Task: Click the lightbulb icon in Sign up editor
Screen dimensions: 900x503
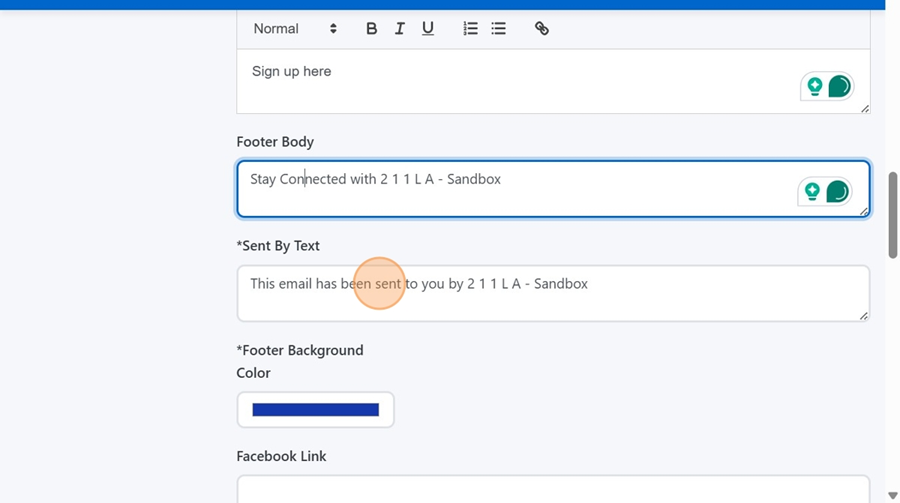Action: point(814,87)
